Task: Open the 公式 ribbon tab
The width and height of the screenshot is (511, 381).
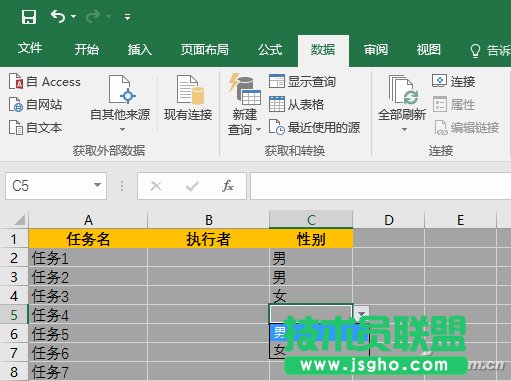Action: 270,50
